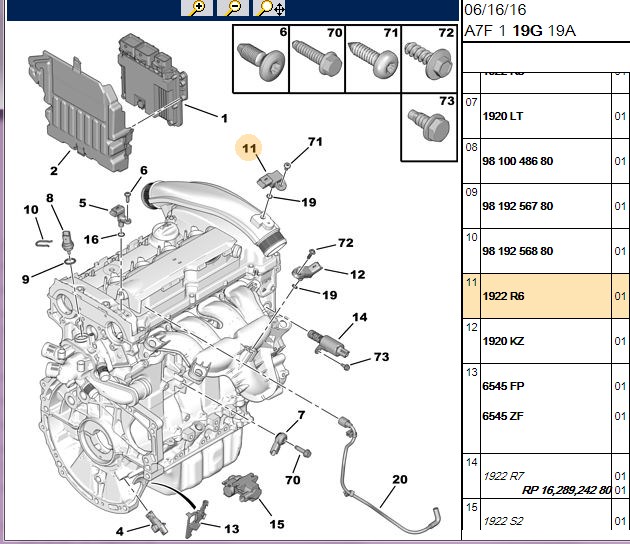Image resolution: width=630 pixels, height=544 pixels.
Task: Click callout number 14 solenoid label
Action: (360, 317)
